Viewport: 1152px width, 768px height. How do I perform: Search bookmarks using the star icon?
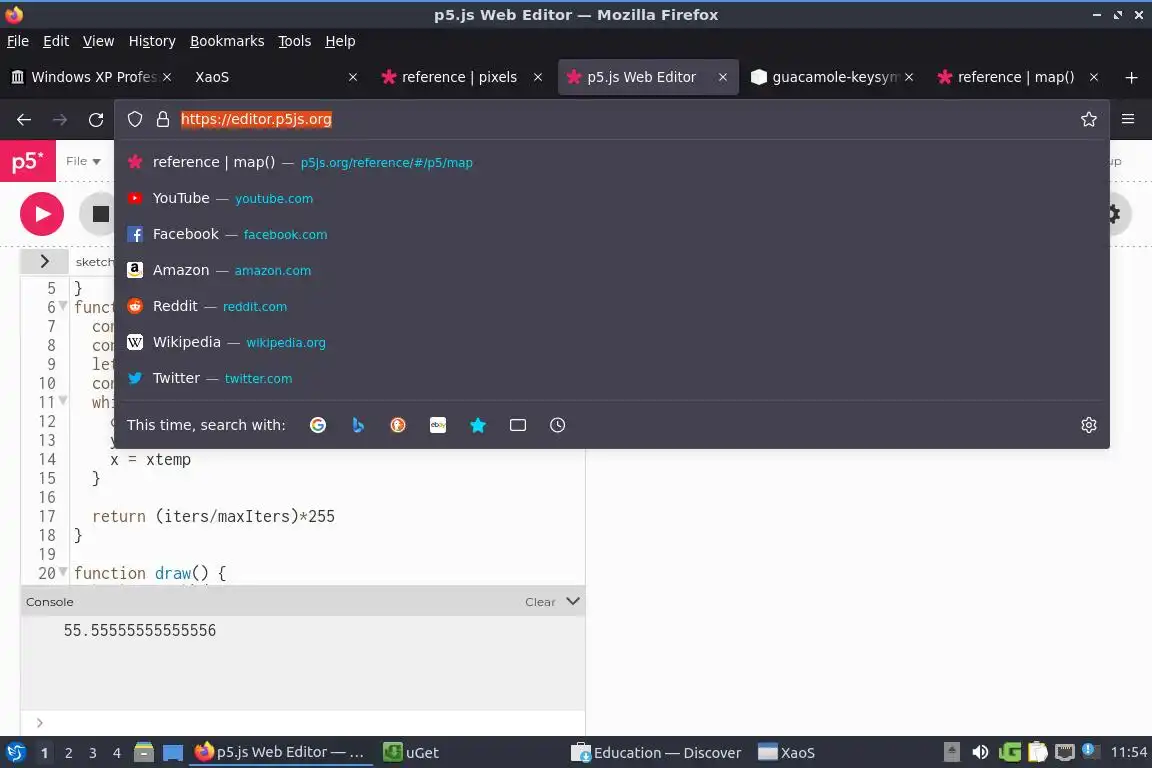pos(478,425)
